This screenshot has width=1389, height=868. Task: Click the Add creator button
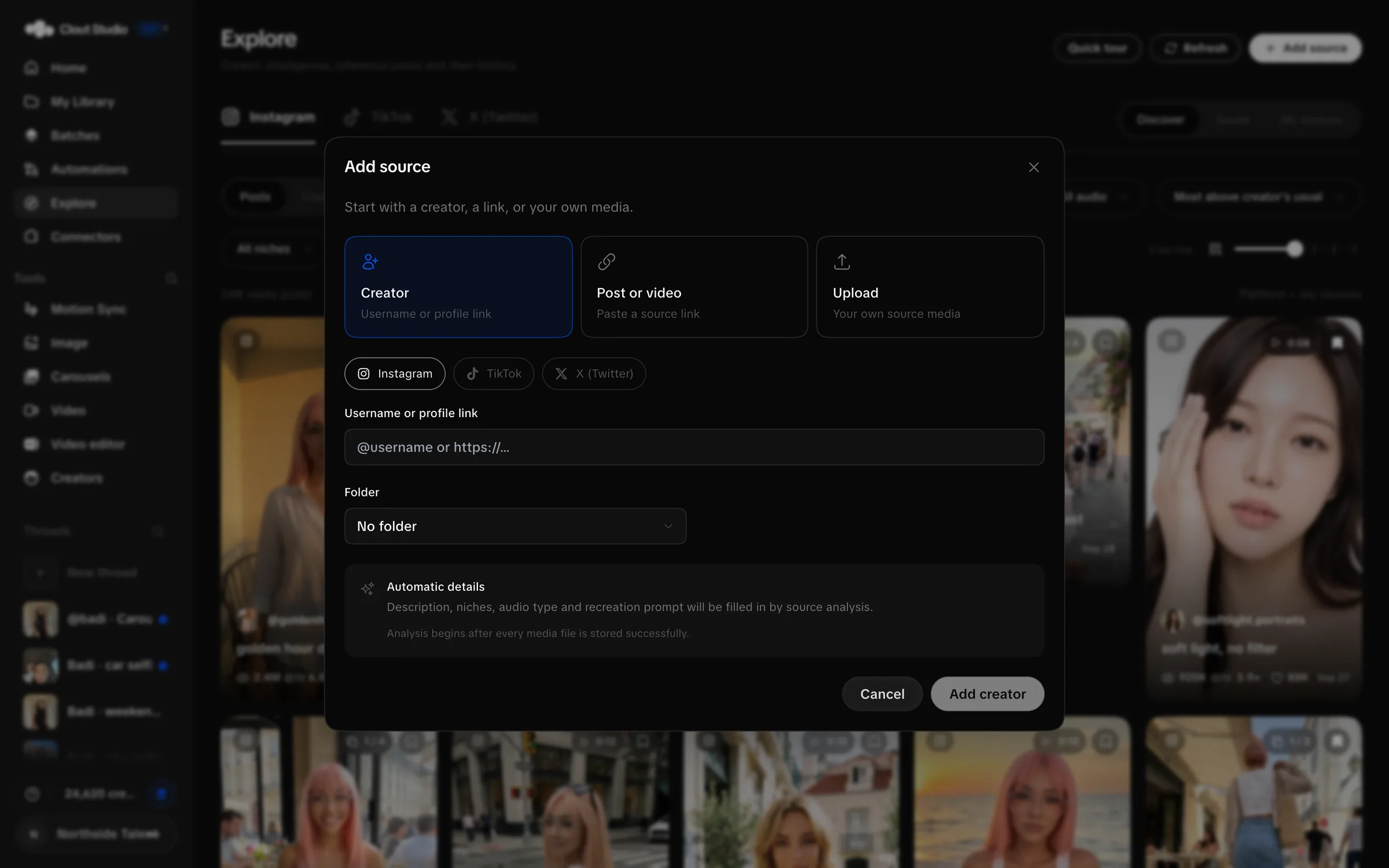click(x=987, y=694)
